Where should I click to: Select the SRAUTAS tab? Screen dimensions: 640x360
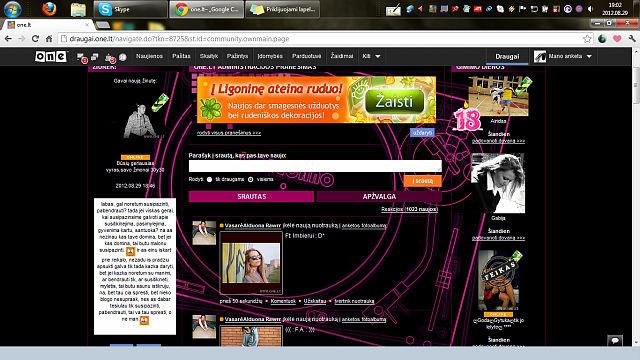(x=251, y=196)
